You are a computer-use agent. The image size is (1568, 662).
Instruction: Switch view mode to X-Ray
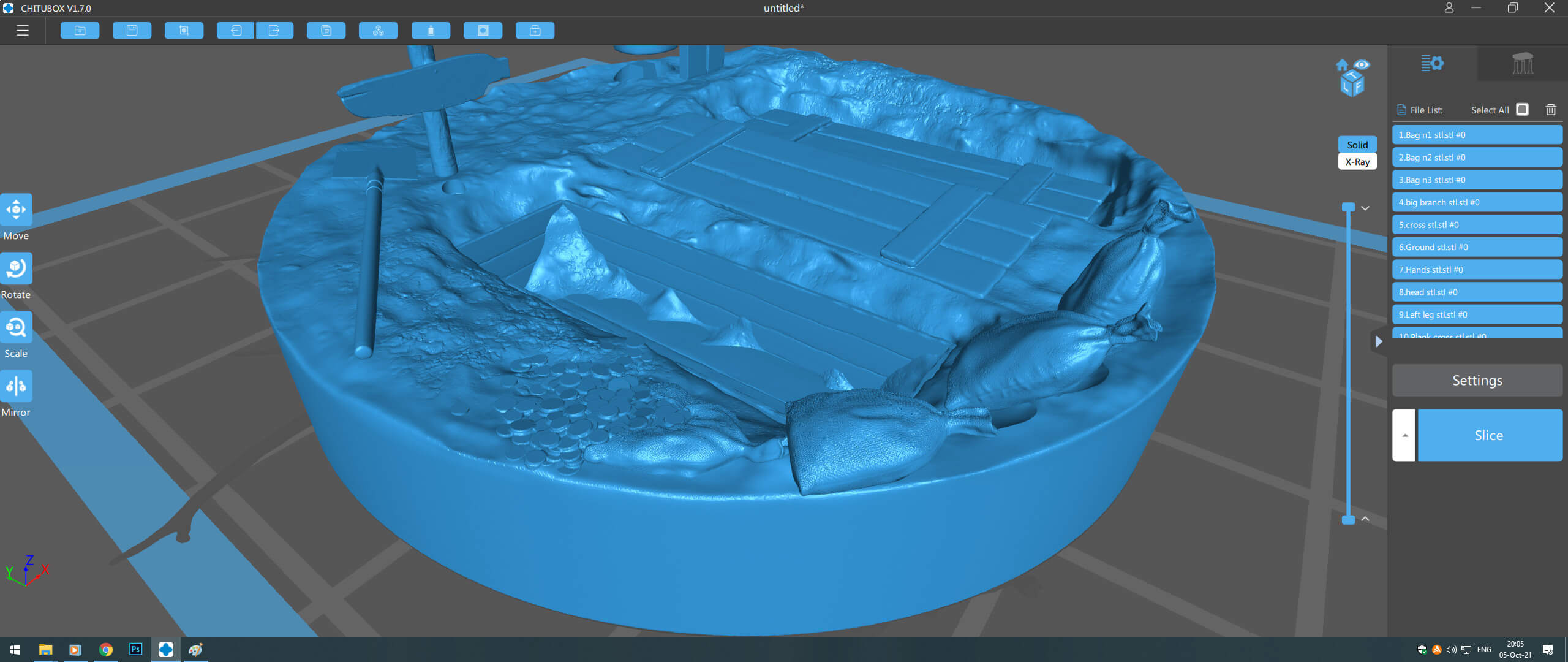[x=1357, y=162]
